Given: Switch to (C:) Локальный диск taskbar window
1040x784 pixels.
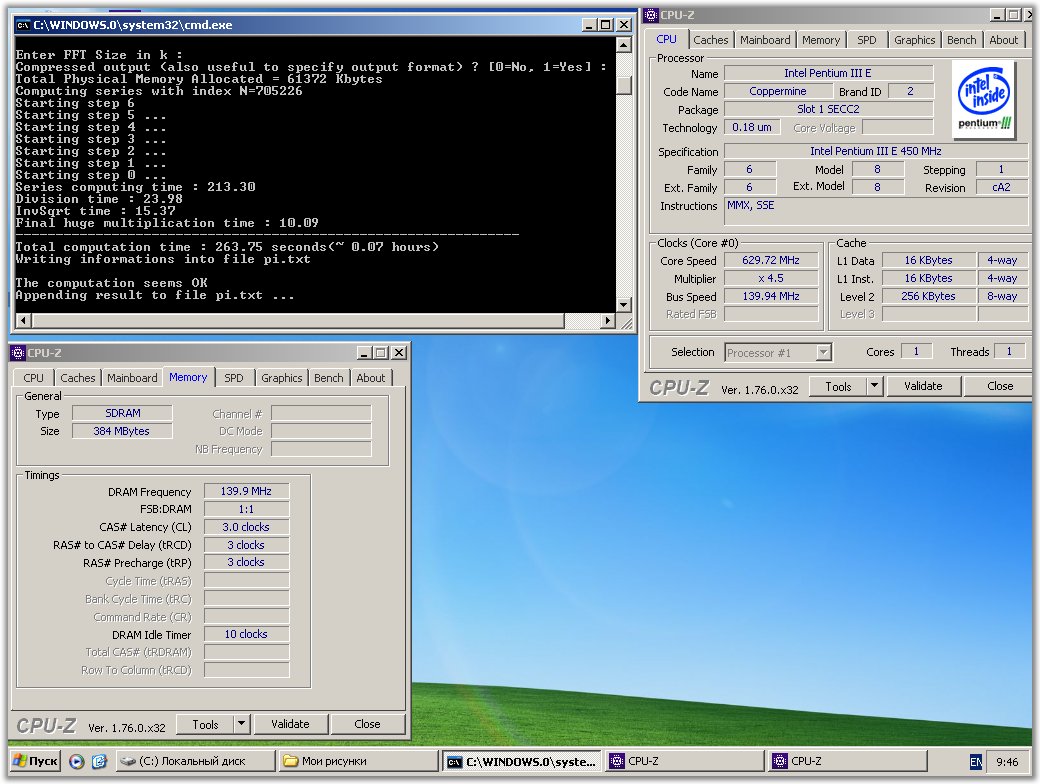Looking at the screenshot, I should 196,761.
